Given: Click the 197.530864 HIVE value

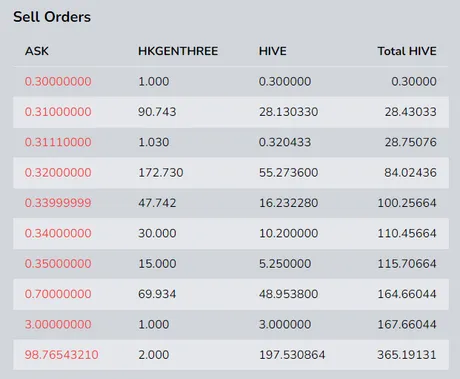Looking at the screenshot, I should click(x=292, y=354).
